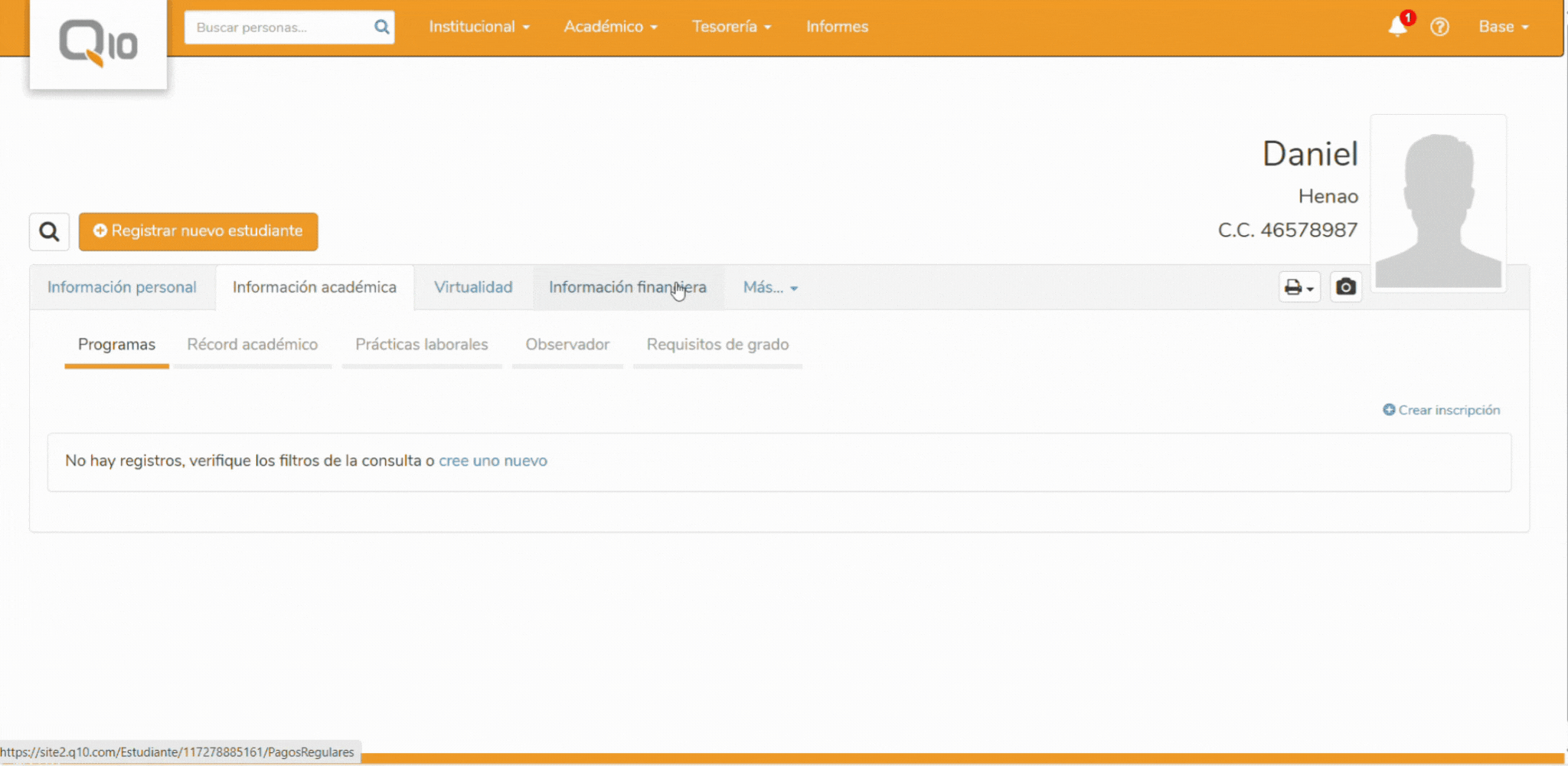This screenshot has height=766, width=1568.
Task: Open the Base user dropdown
Action: [x=1503, y=27]
